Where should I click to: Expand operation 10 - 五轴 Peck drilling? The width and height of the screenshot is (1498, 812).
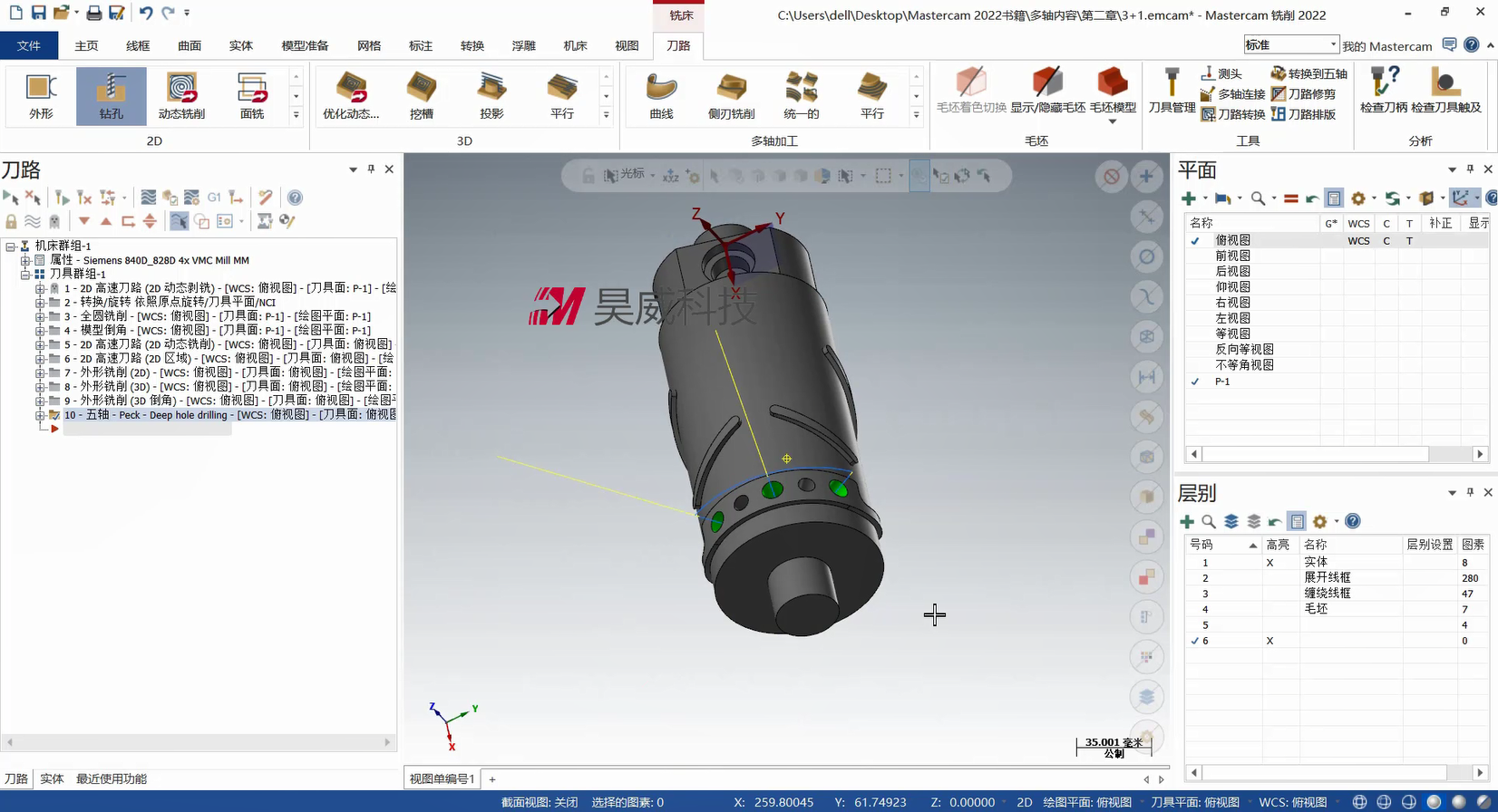(x=40, y=415)
